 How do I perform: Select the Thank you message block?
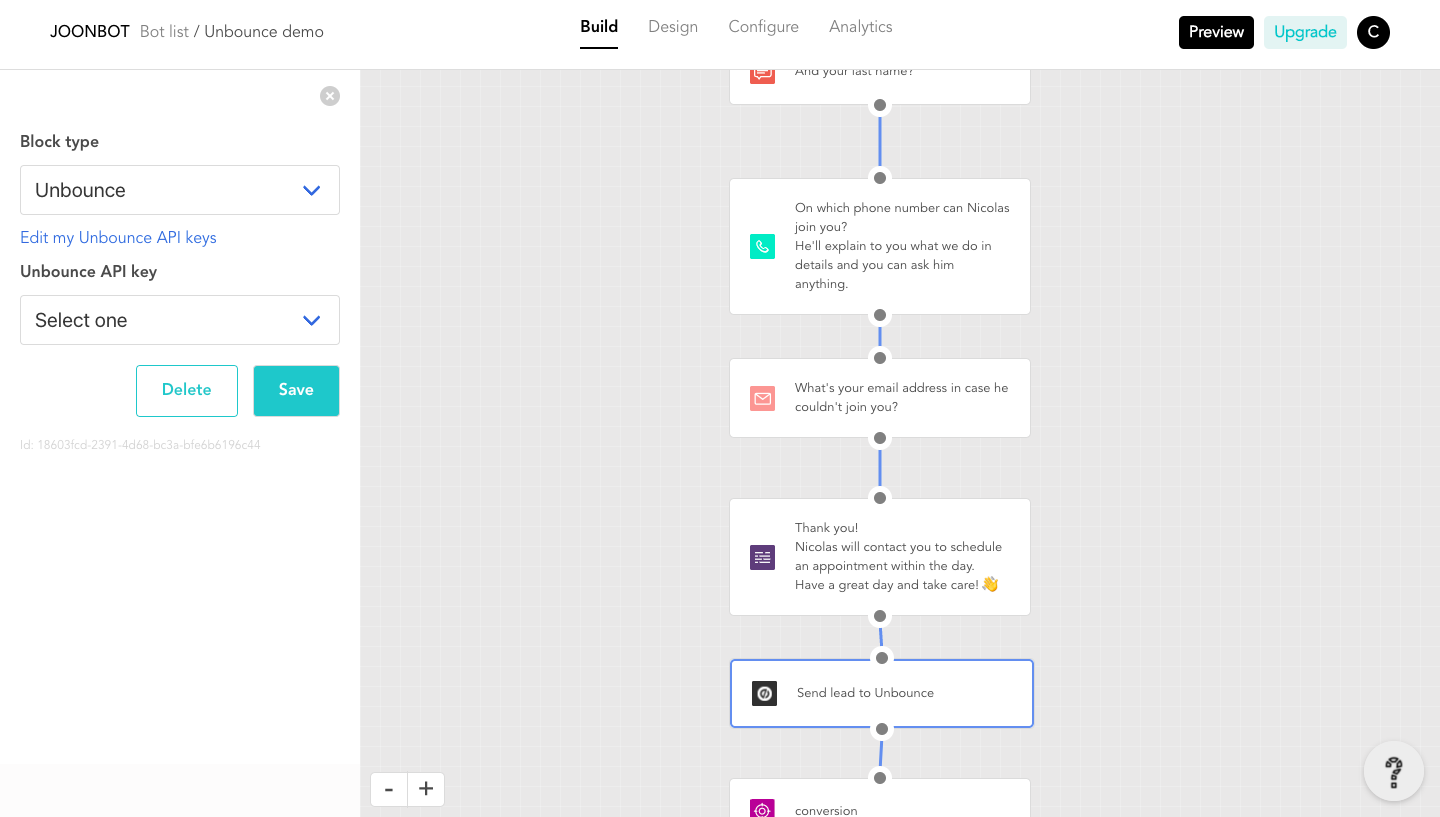[x=880, y=557]
